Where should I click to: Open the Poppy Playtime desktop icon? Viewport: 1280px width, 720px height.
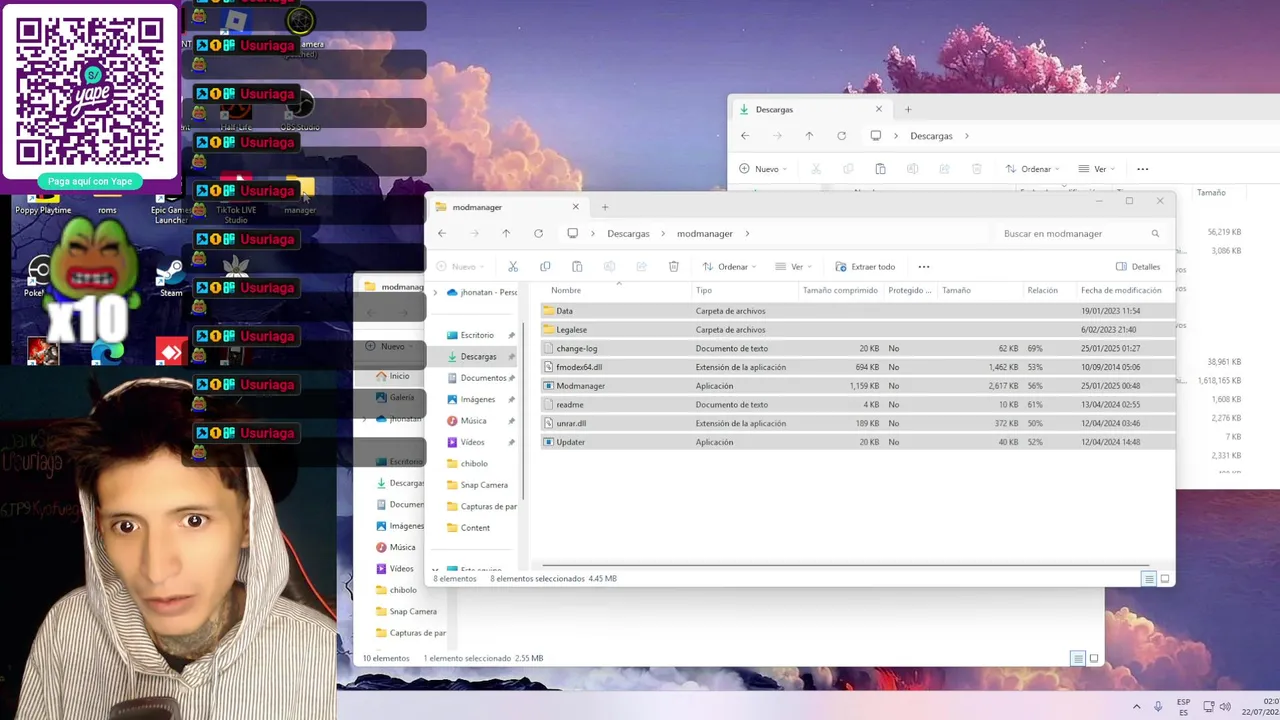click(x=42, y=203)
